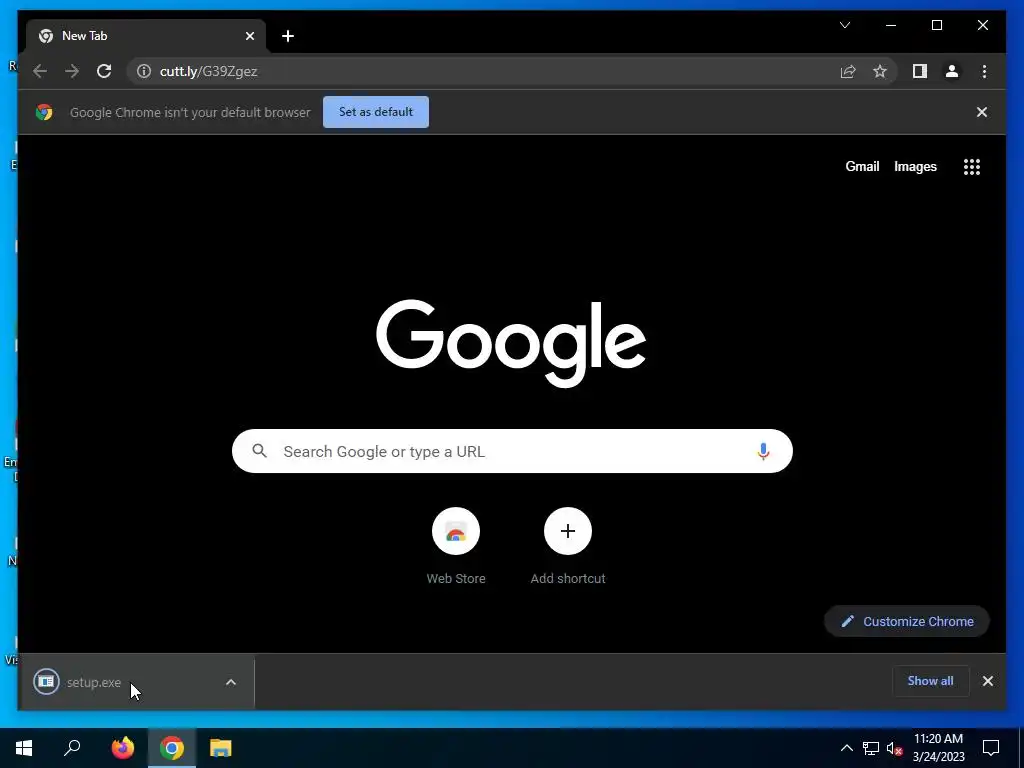Dismiss the default browser infobar
The image size is (1024, 768).
982,112
